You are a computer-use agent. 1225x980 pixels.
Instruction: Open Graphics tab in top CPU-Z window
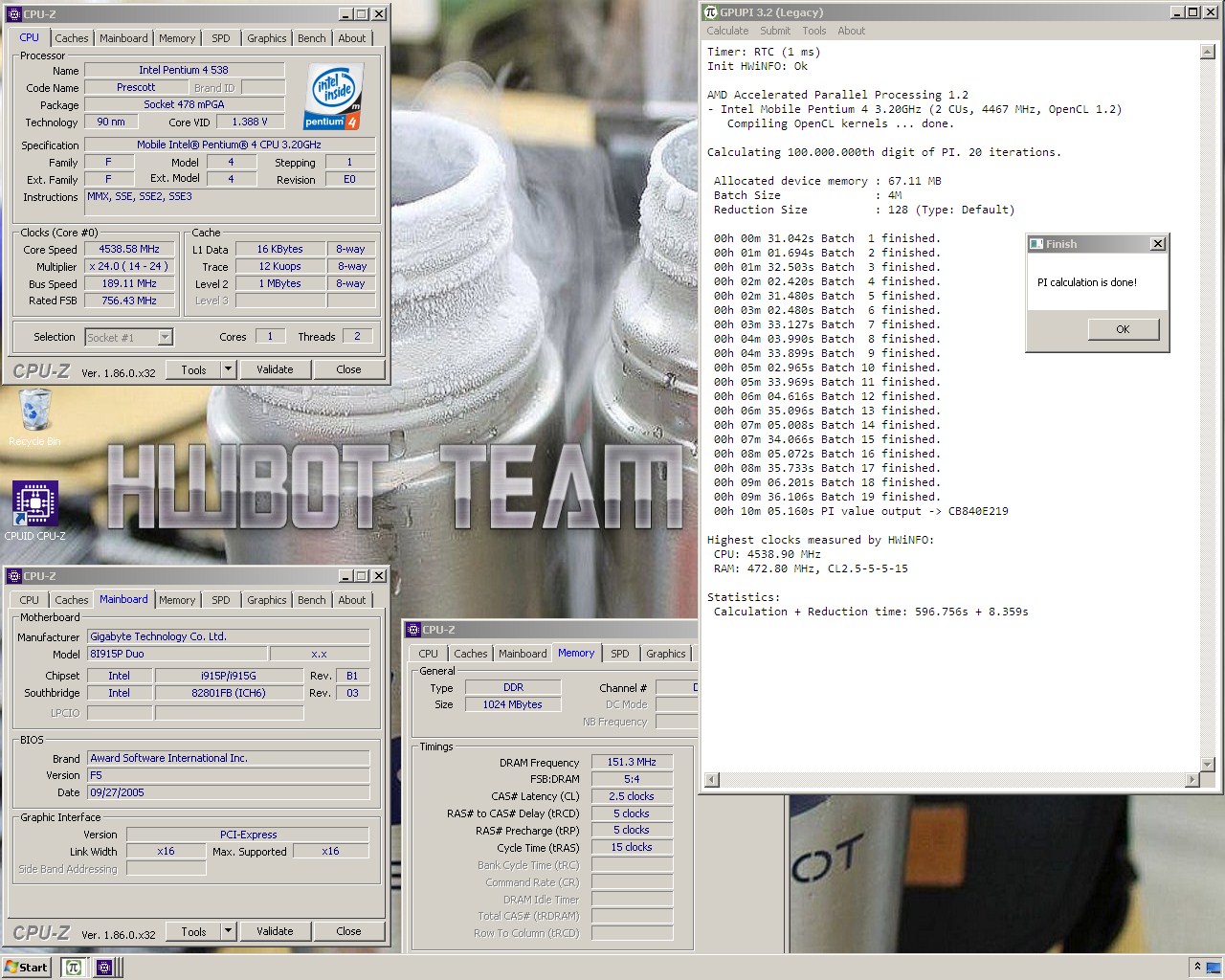point(266,38)
